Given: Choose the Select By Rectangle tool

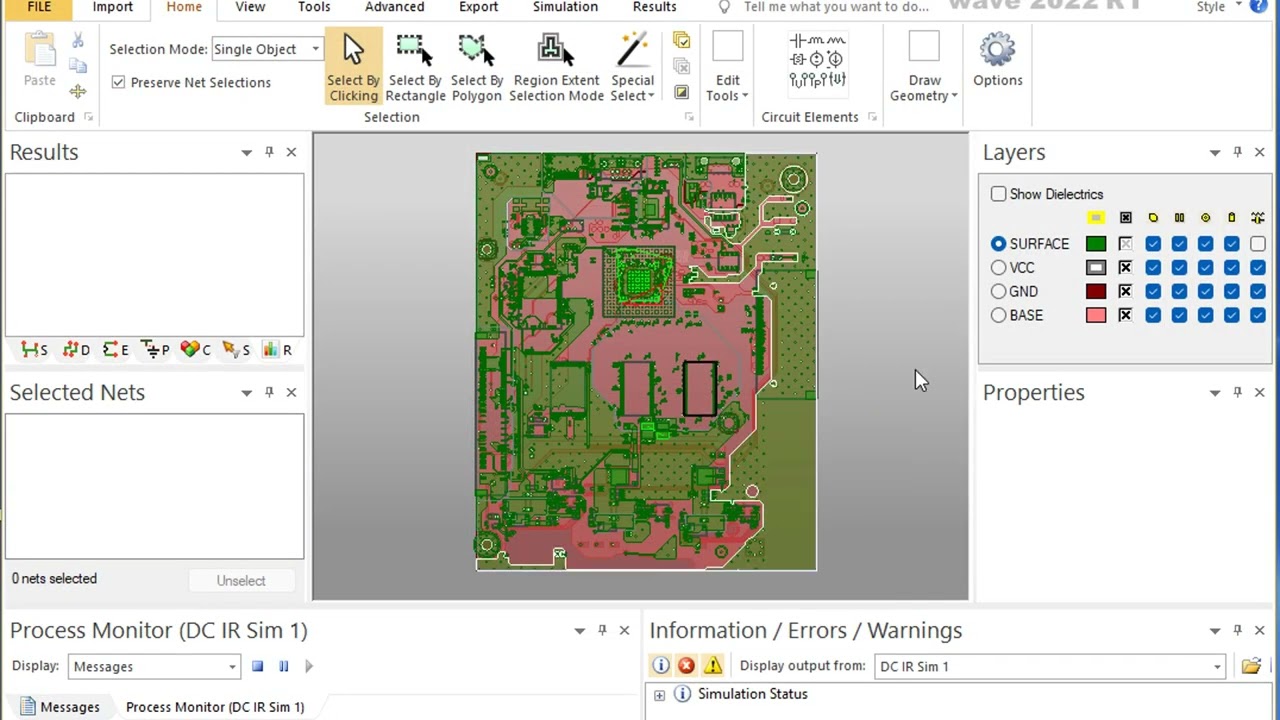Looking at the screenshot, I should click(415, 66).
